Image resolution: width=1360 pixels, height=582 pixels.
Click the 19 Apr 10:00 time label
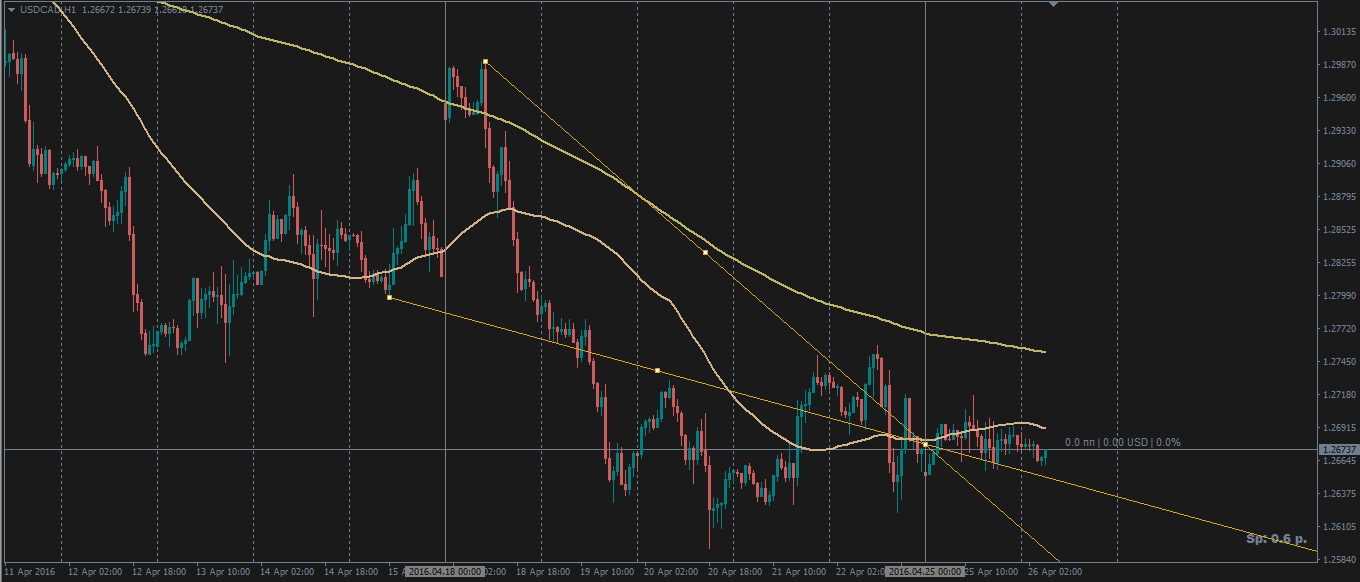click(x=607, y=572)
